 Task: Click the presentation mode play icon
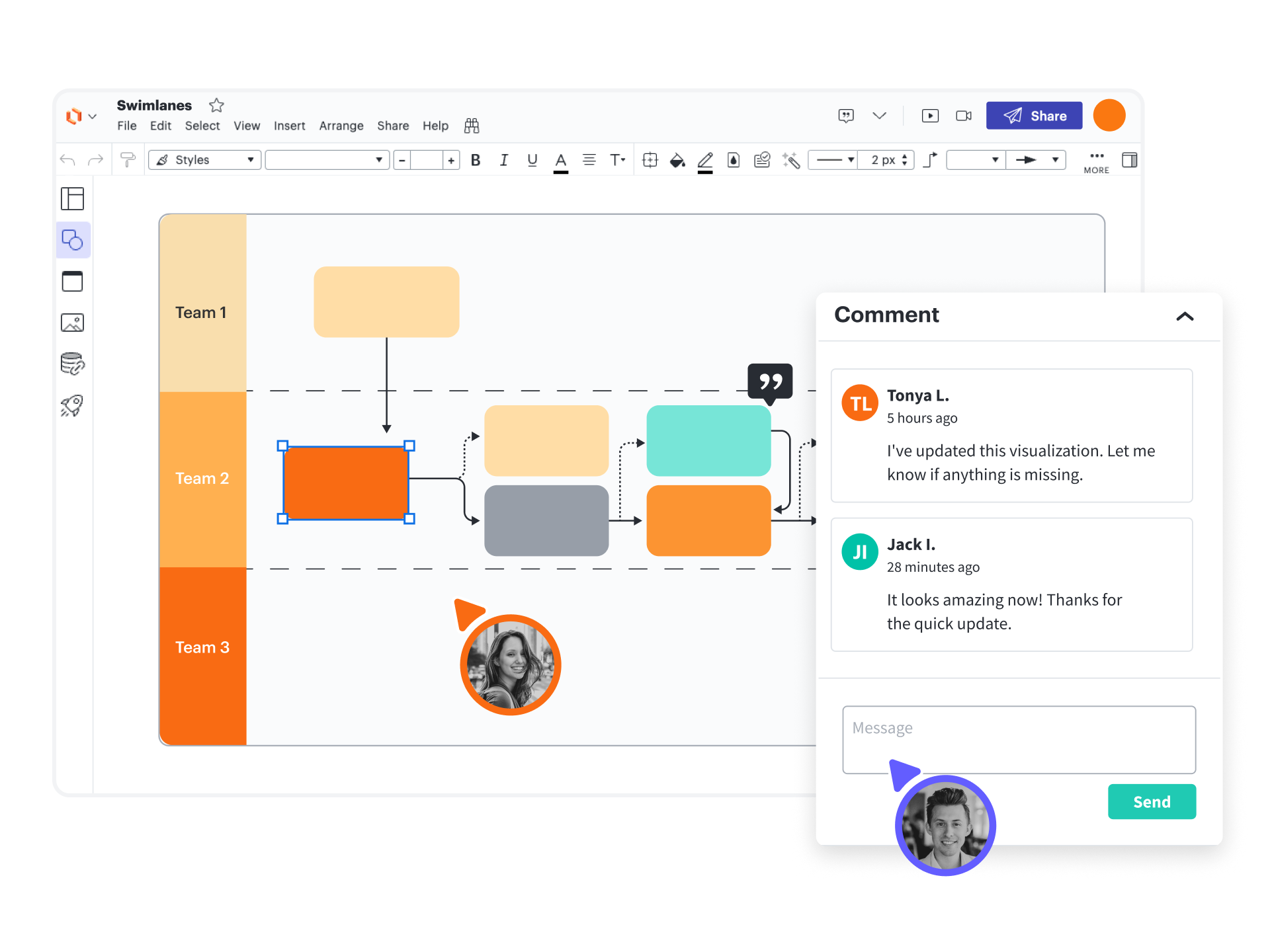click(930, 116)
